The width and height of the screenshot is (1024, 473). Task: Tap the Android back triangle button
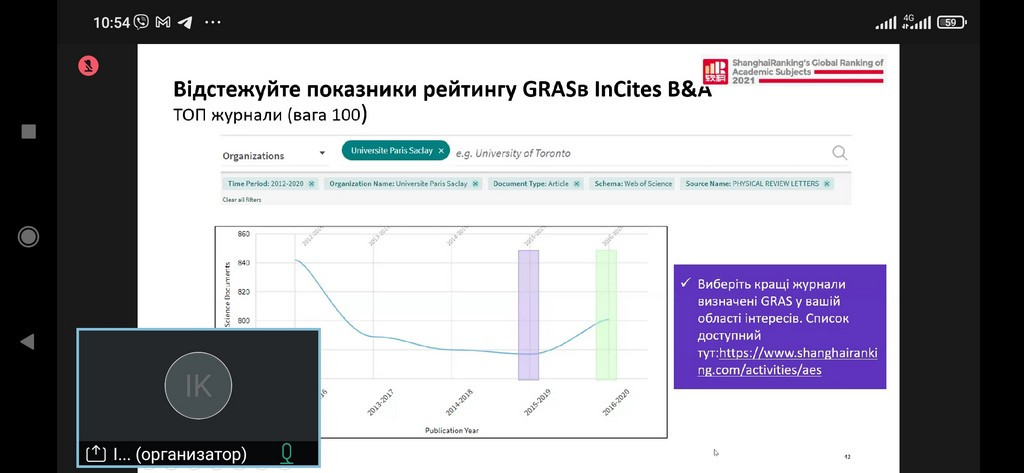pyautogui.click(x=27, y=341)
